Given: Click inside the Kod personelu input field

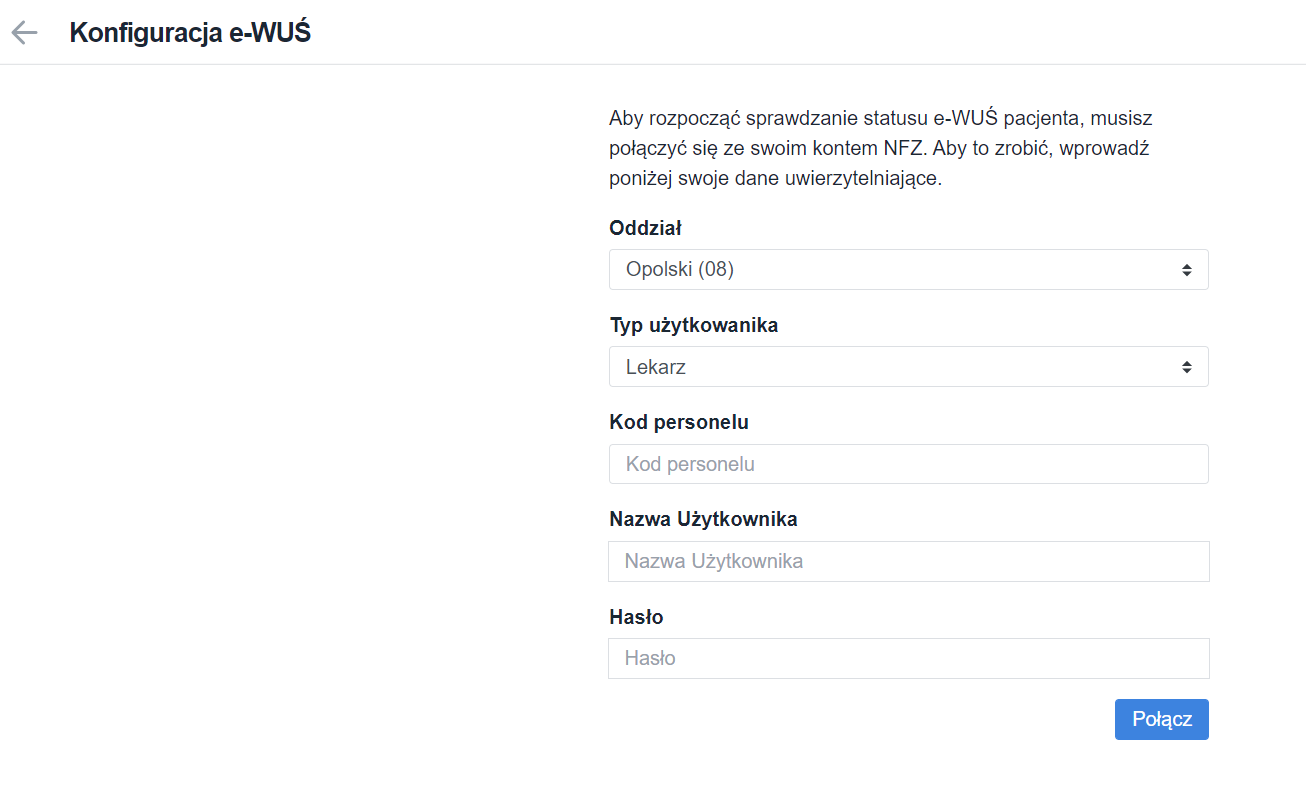Looking at the screenshot, I should coord(908,463).
